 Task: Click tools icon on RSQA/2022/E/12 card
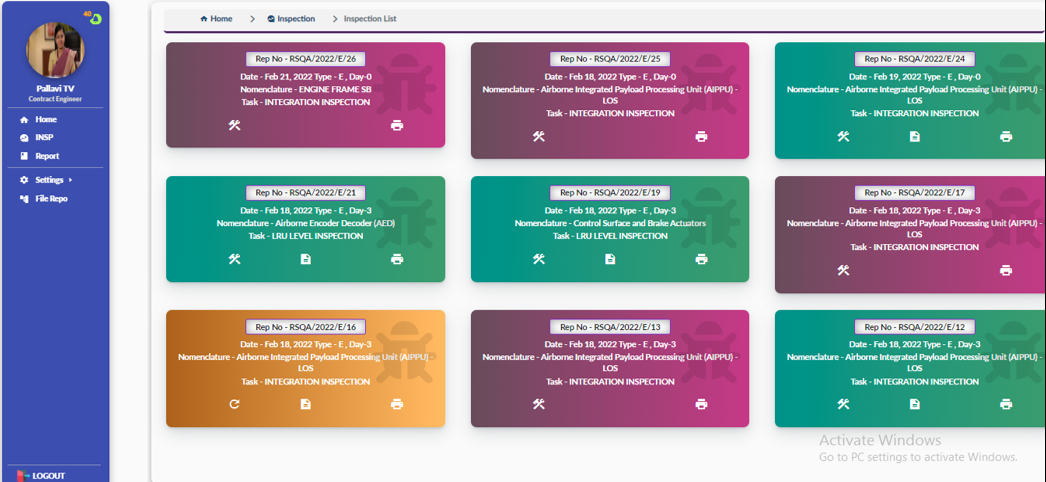tap(843, 404)
